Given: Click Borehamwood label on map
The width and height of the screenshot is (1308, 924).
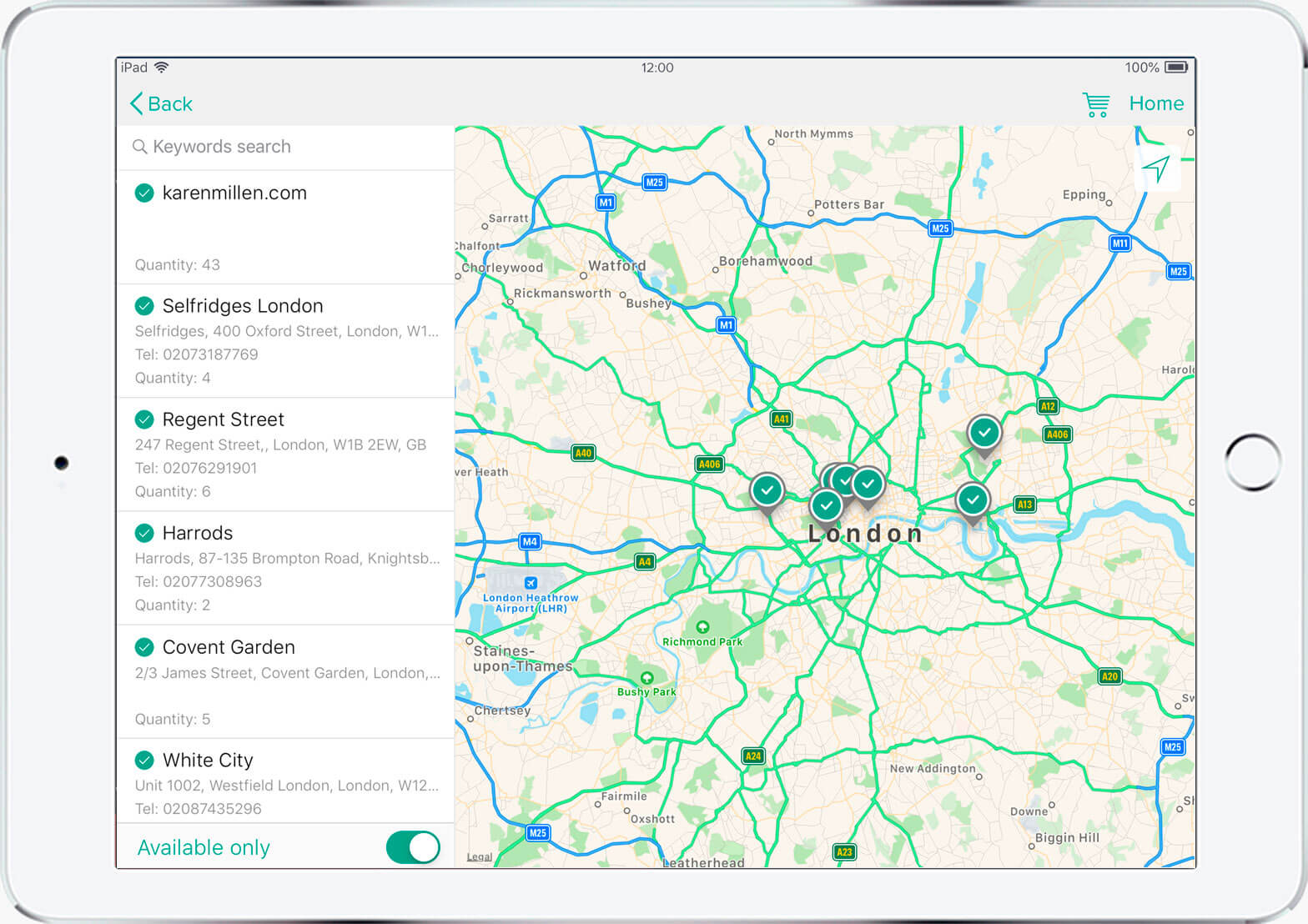Looking at the screenshot, I should 766,261.
